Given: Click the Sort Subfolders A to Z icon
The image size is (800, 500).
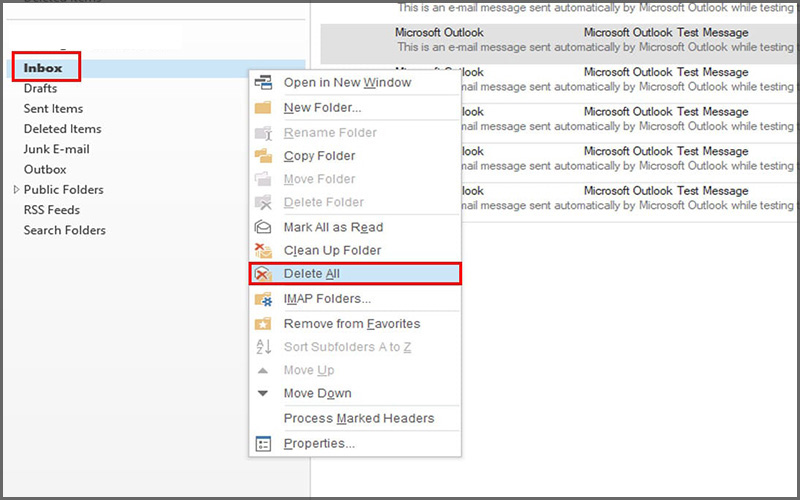Looking at the screenshot, I should 263,347.
